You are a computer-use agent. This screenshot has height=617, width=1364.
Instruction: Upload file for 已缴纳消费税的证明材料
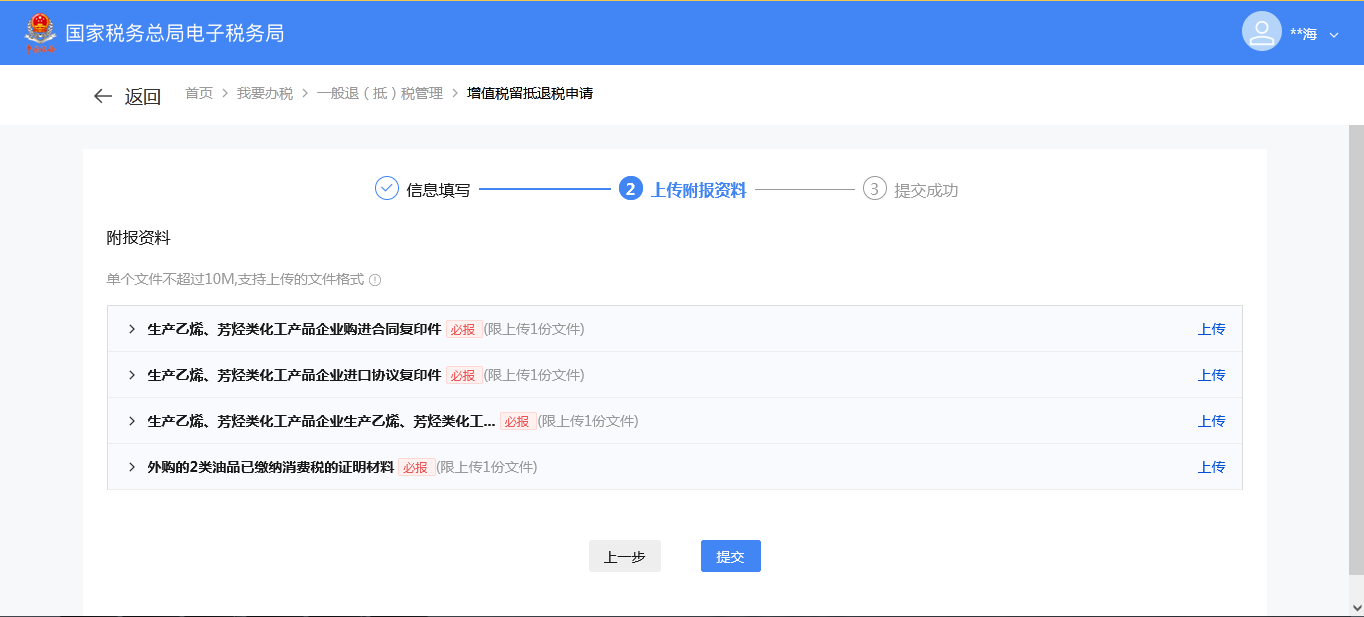1211,467
